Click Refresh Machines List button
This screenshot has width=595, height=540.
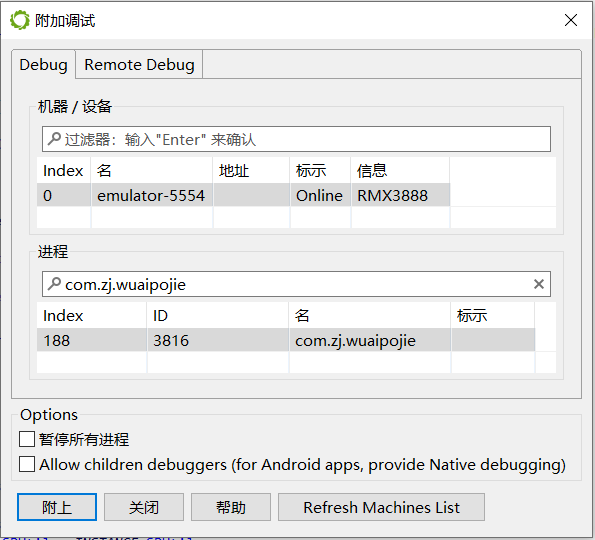click(381, 507)
